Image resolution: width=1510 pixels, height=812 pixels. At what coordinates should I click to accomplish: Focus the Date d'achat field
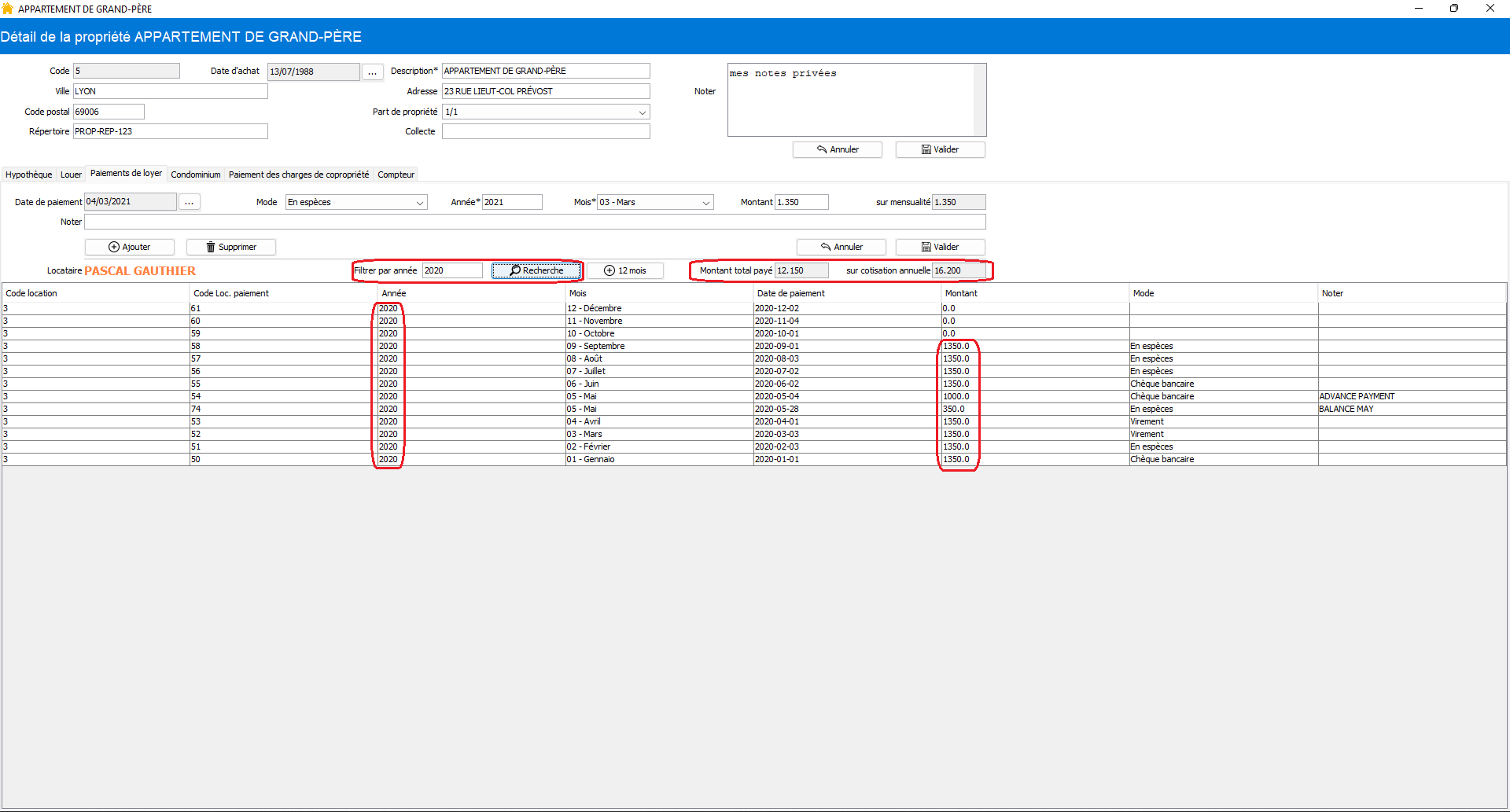click(x=314, y=72)
